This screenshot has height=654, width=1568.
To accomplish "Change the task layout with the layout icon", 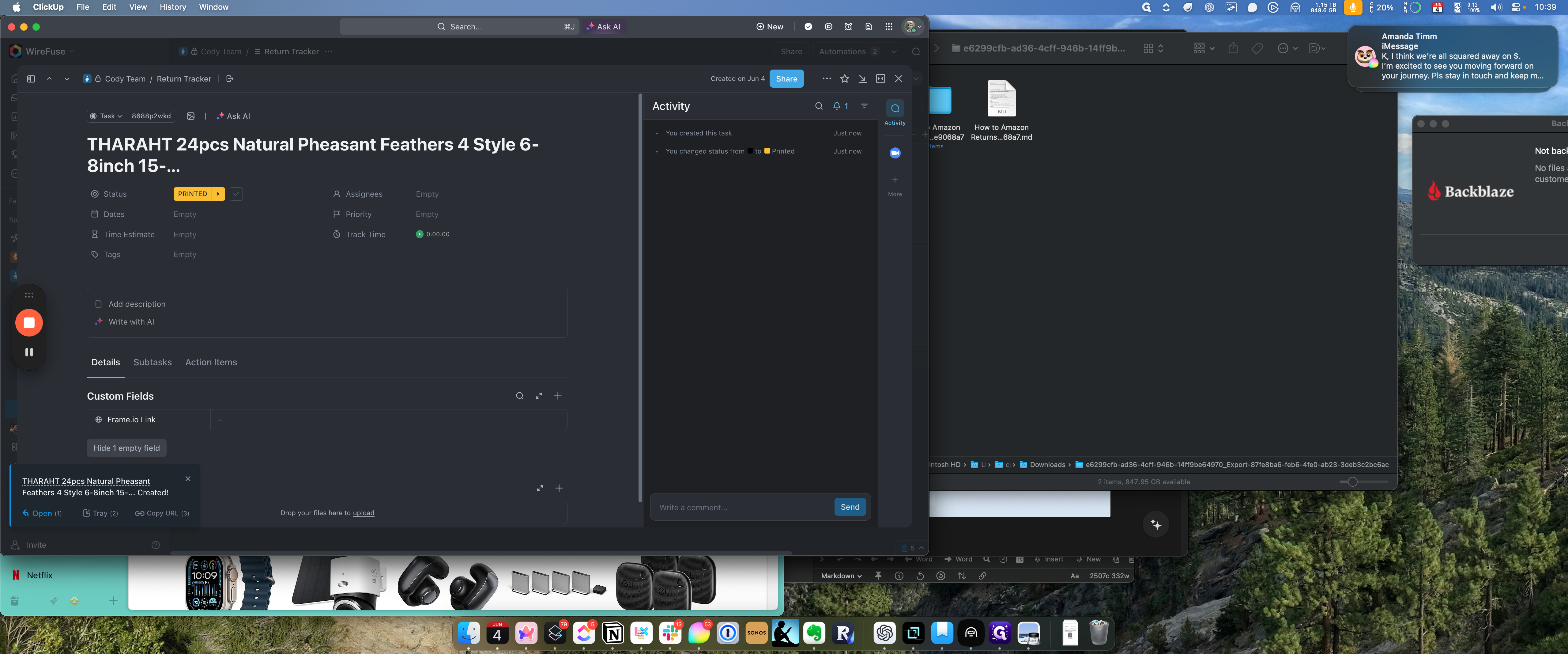I will click(880, 78).
